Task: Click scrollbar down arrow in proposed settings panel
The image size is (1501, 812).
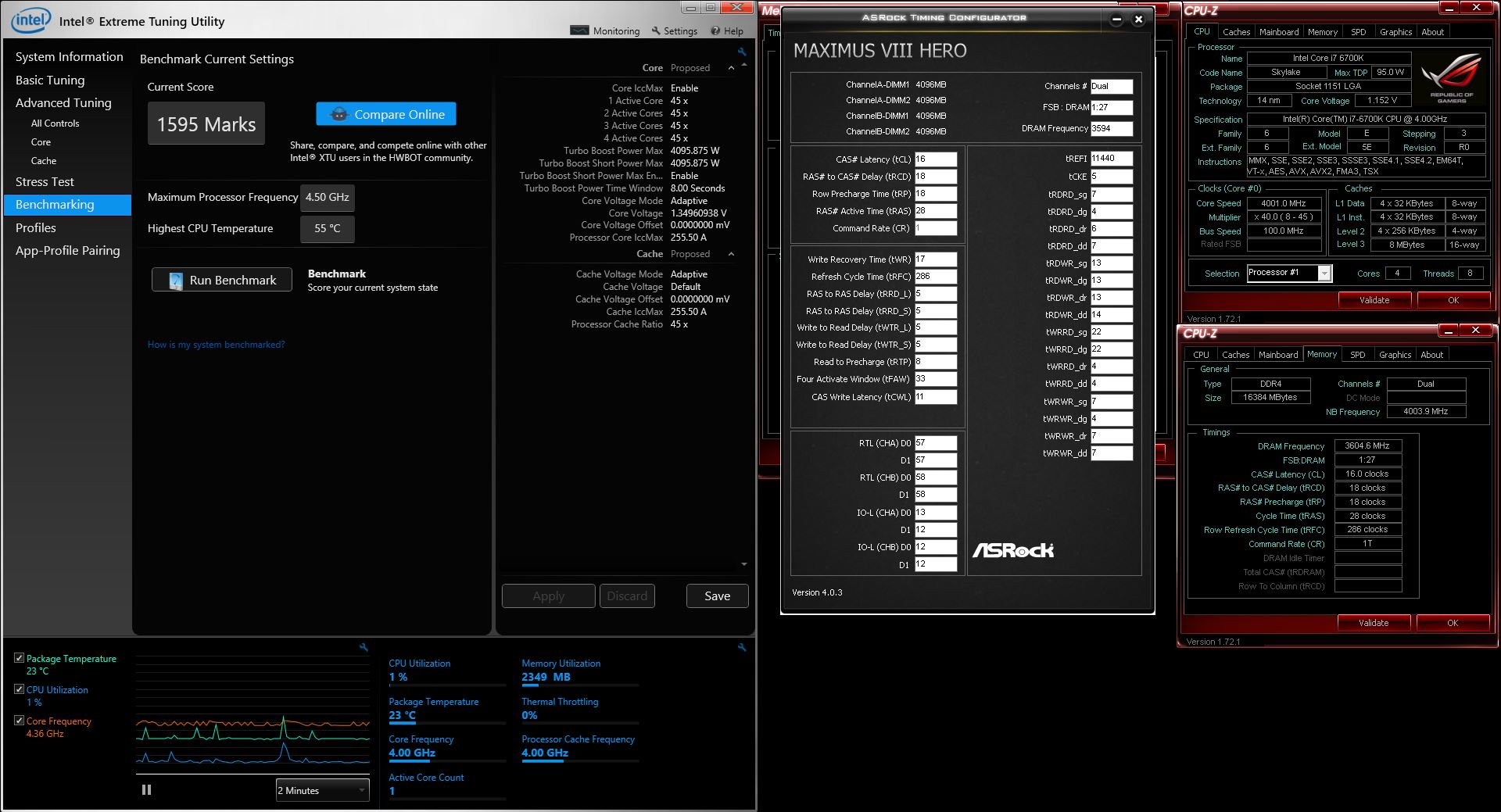Action: pyautogui.click(x=743, y=564)
